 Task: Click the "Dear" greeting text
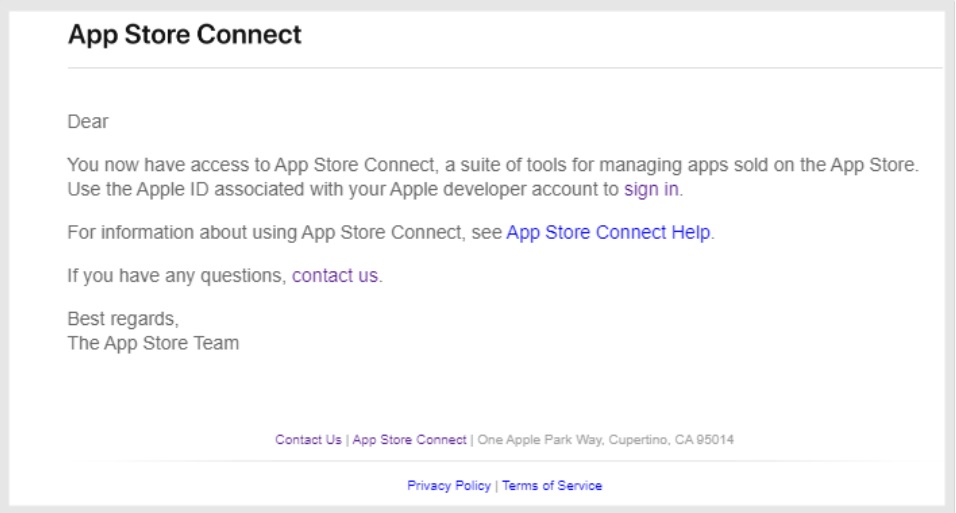click(88, 122)
